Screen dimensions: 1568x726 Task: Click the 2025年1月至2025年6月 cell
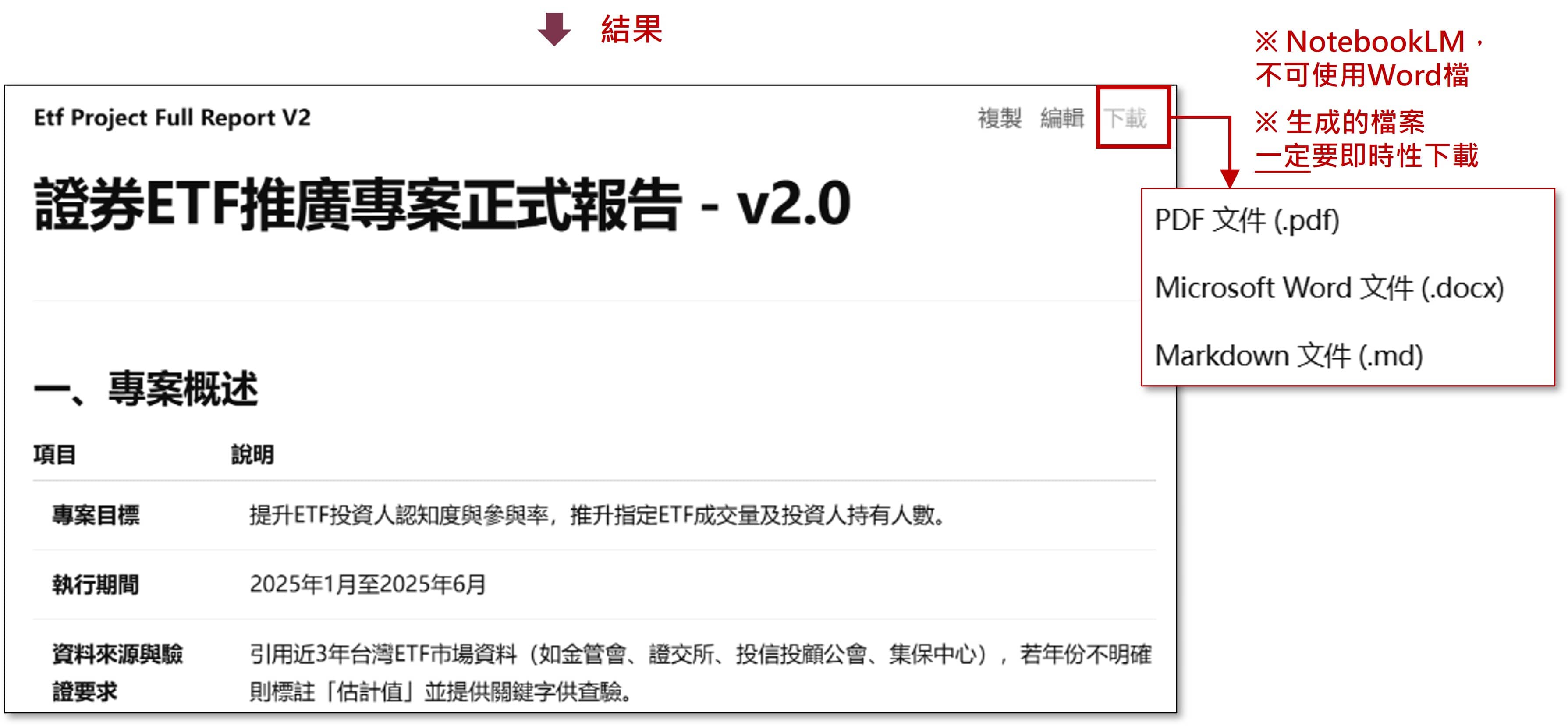pos(368,584)
